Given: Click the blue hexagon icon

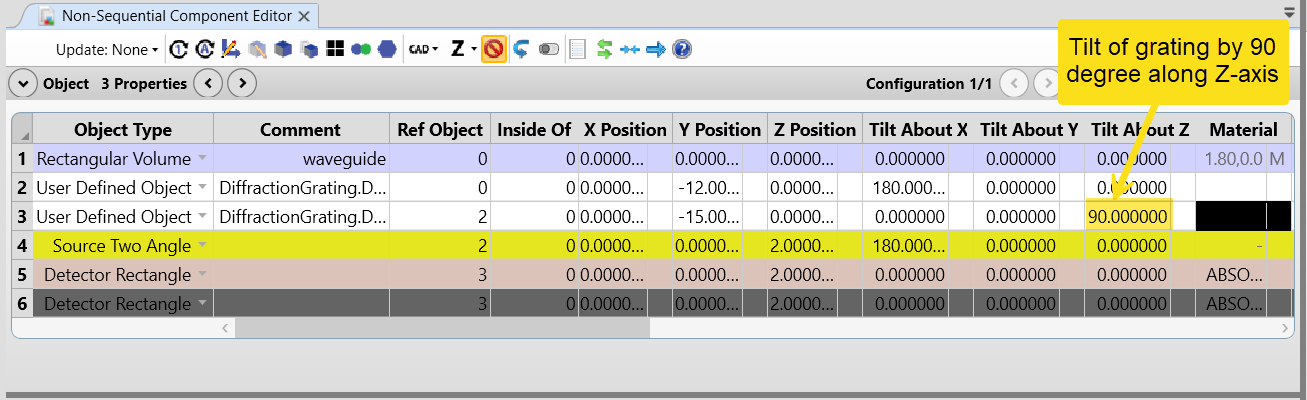Looking at the screenshot, I should 386,49.
